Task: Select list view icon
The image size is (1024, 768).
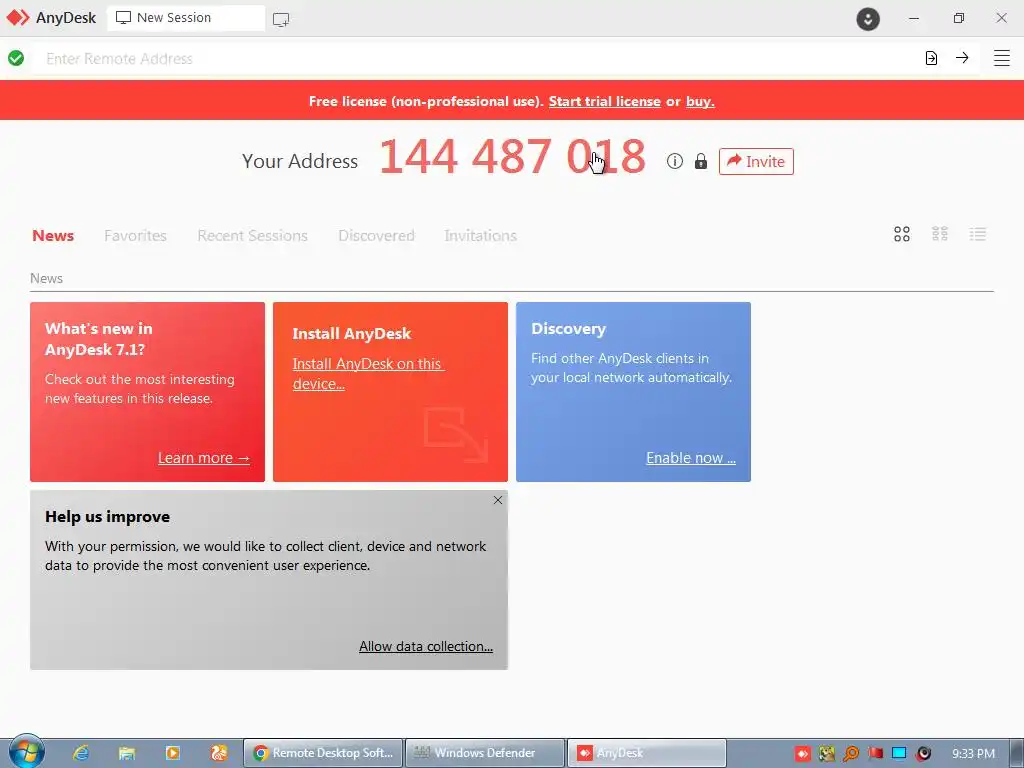Action: 977,234
